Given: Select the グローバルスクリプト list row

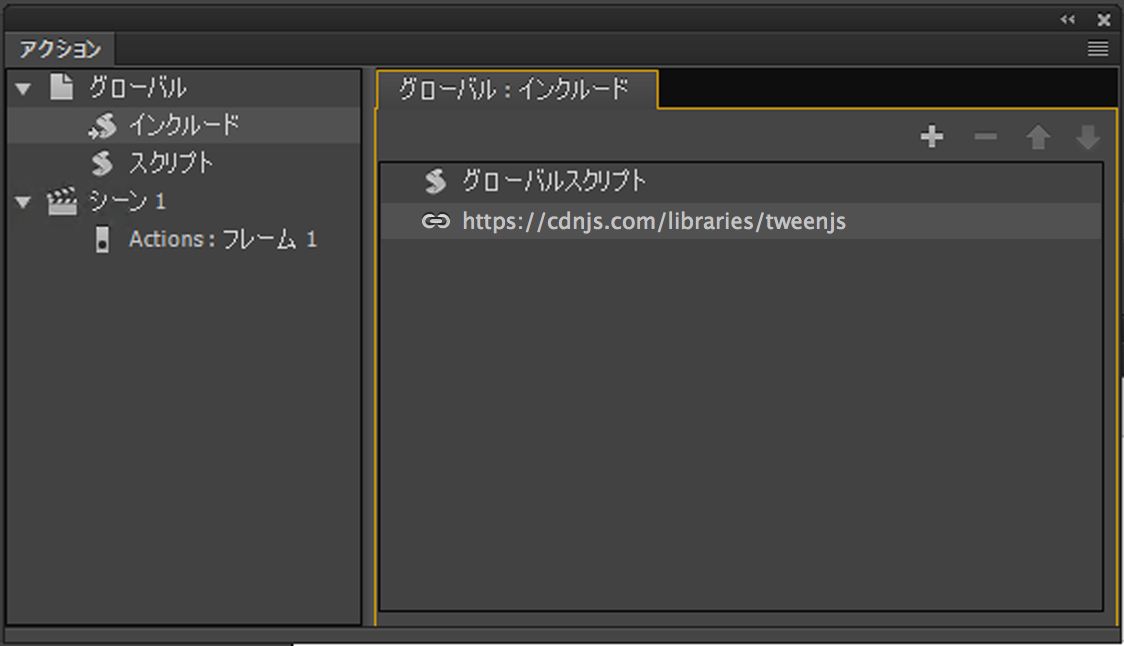Looking at the screenshot, I should (741, 182).
